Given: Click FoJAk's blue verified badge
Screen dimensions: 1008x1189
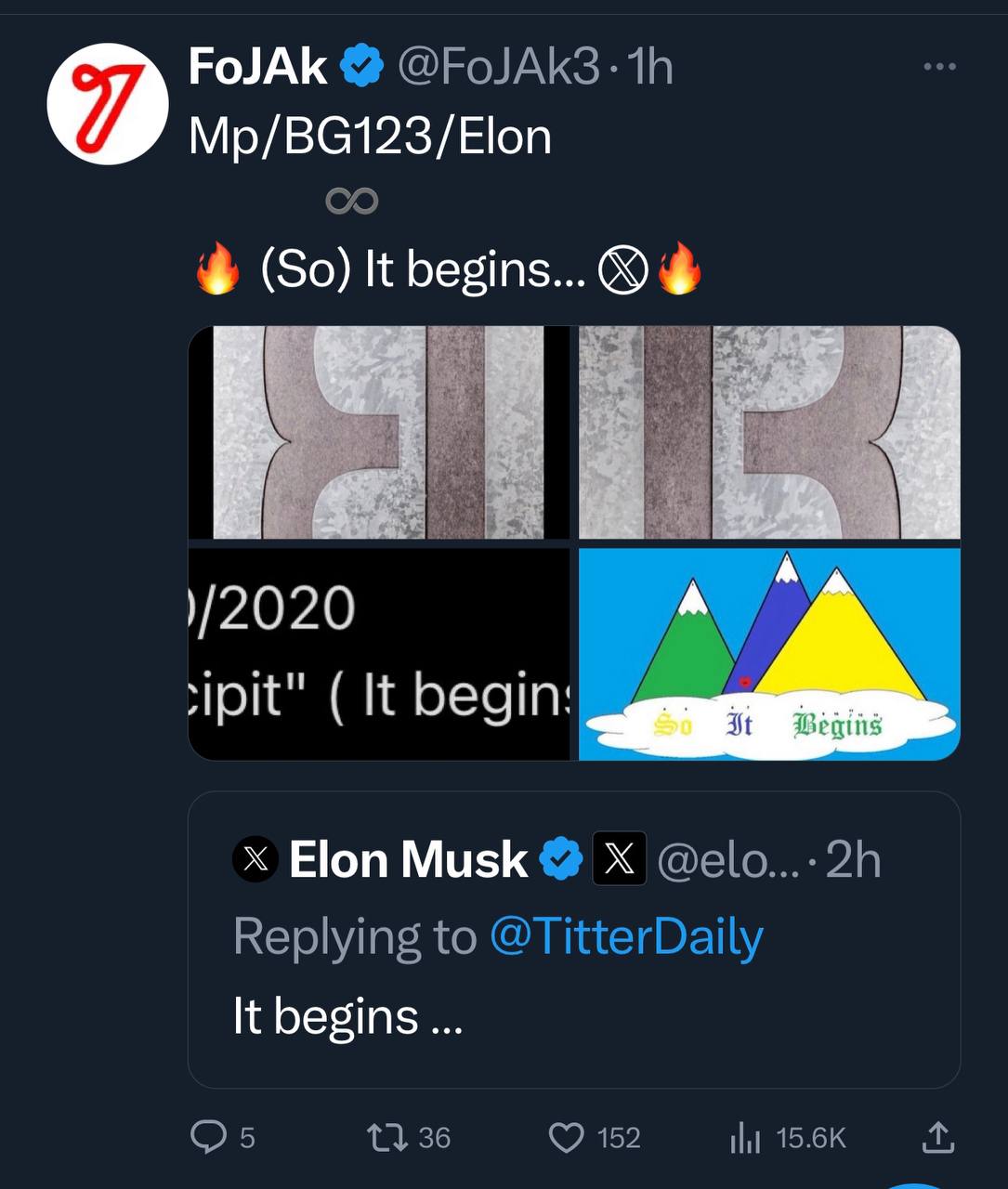Looking at the screenshot, I should (x=362, y=67).
